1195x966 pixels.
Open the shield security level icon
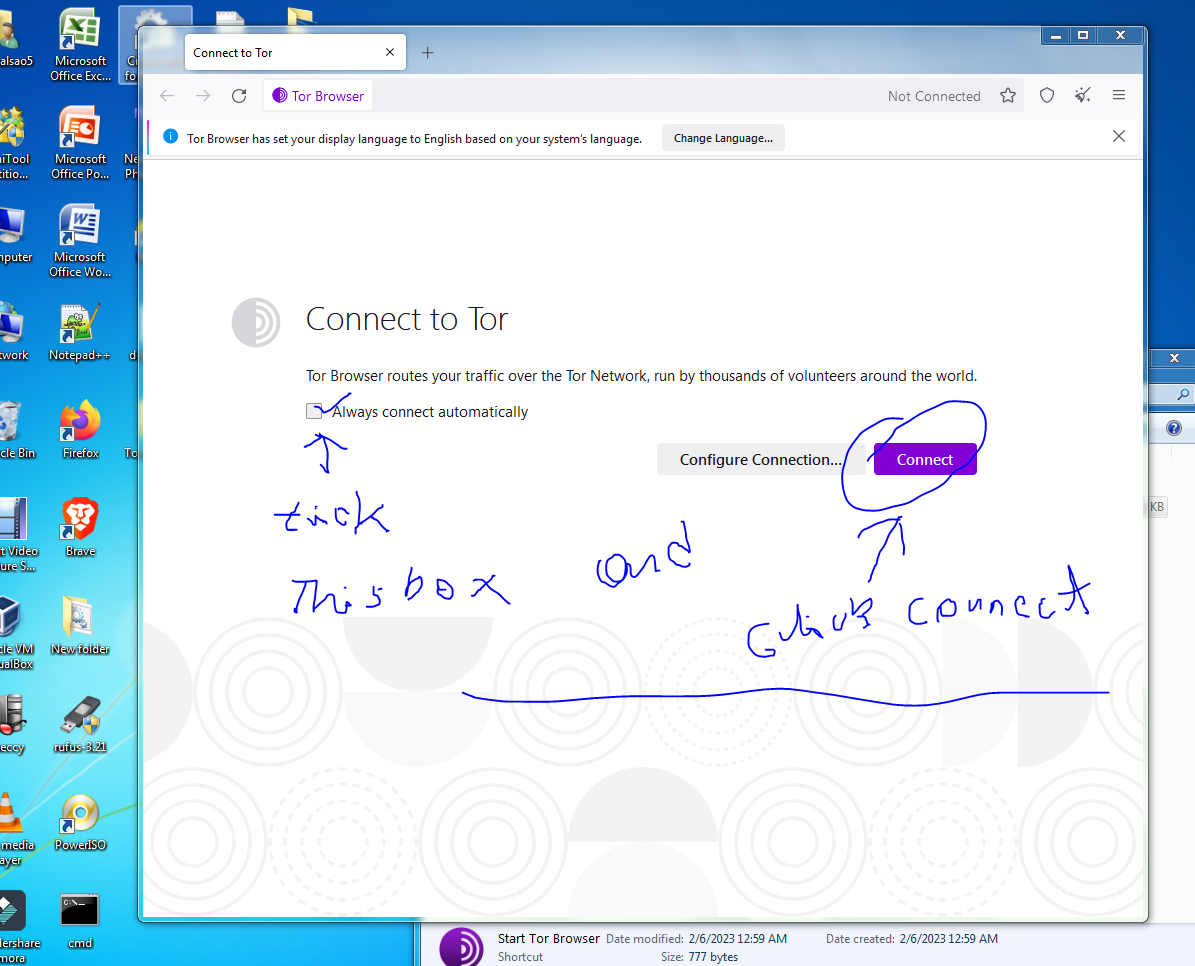pyautogui.click(x=1046, y=95)
